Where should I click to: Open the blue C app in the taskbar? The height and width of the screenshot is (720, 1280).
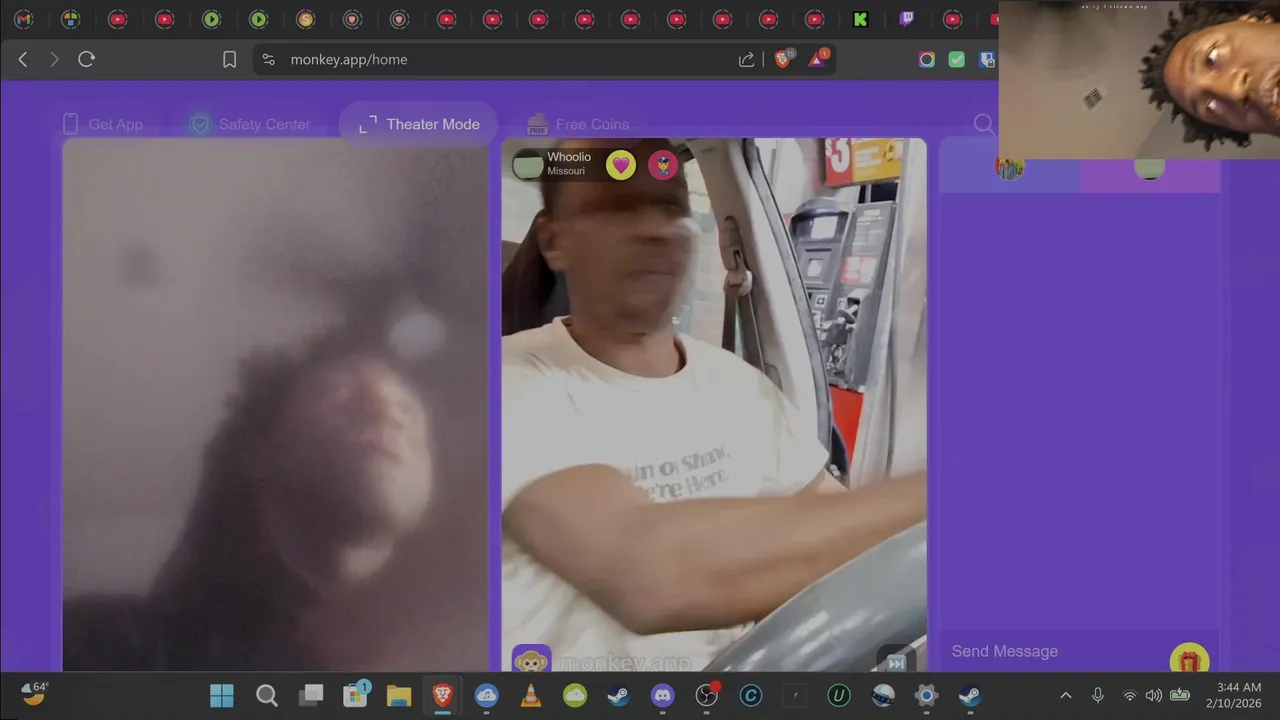pyautogui.click(x=751, y=695)
